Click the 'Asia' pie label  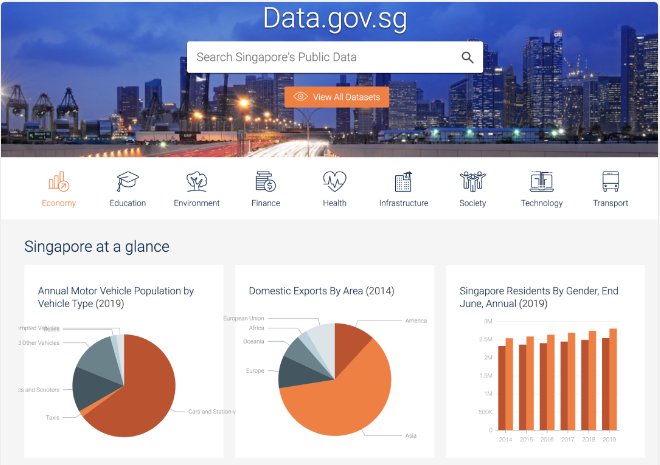click(x=411, y=436)
